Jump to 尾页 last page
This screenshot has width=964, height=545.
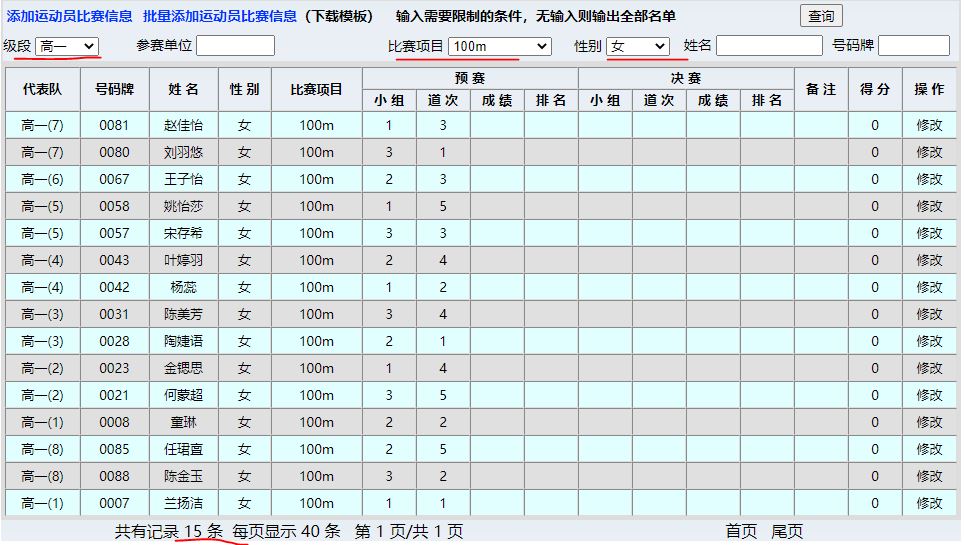tap(787, 532)
